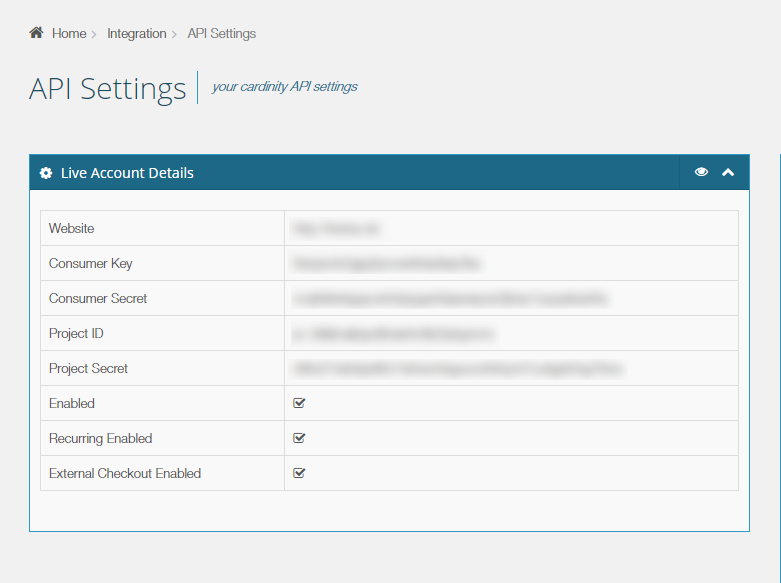
Task: Open the Home breadcrumb link
Action: (x=69, y=34)
